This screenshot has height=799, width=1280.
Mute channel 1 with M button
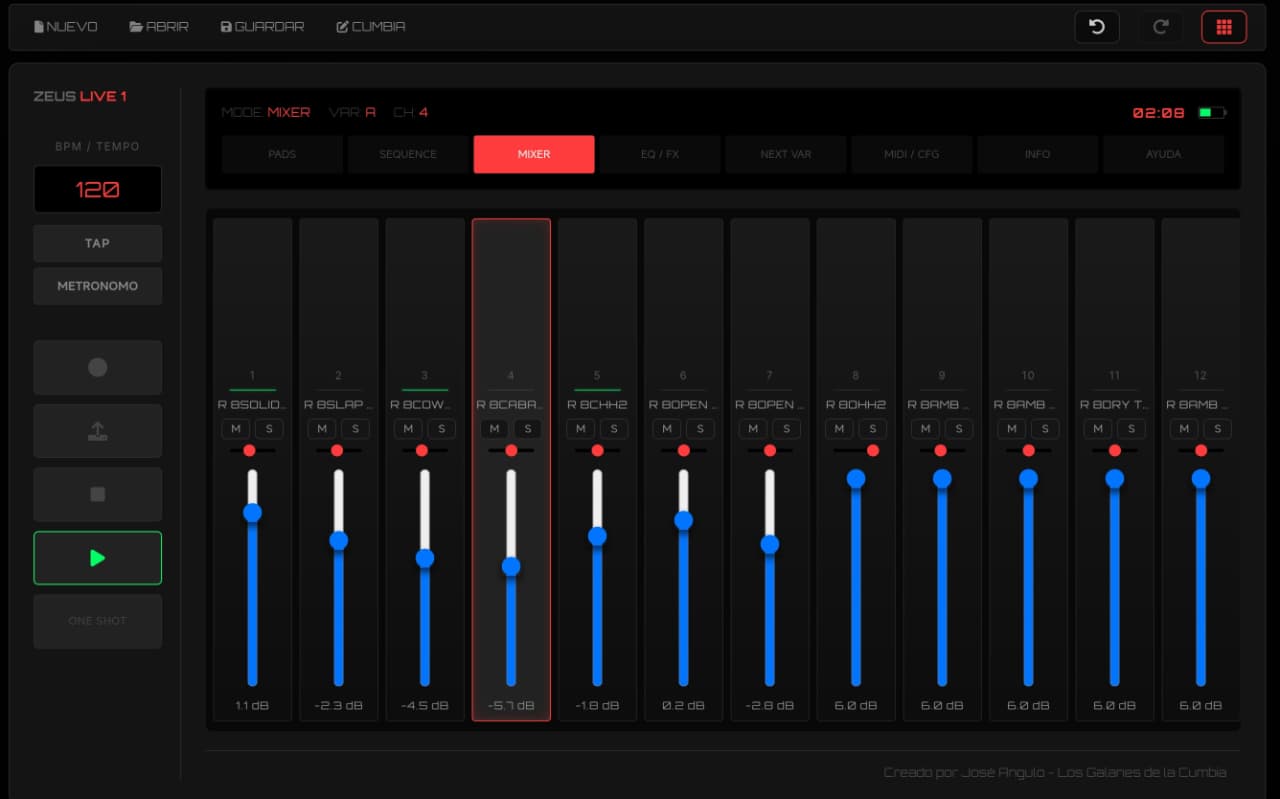coord(236,429)
